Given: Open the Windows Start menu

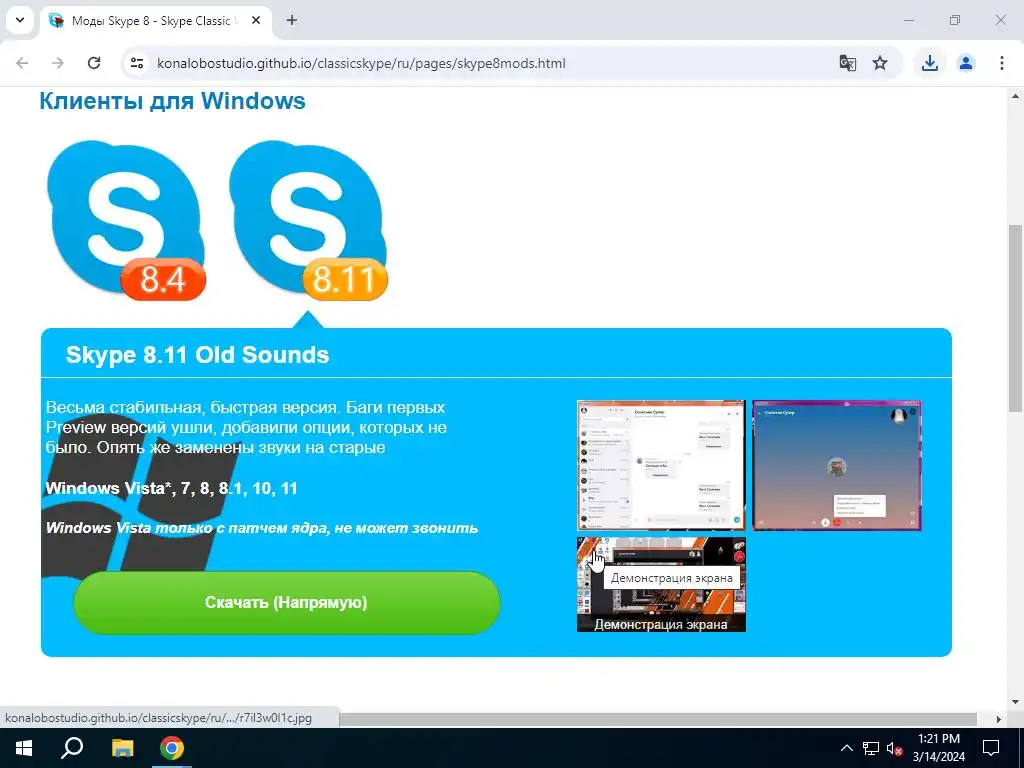Looking at the screenshot, I should click(24, 748).
